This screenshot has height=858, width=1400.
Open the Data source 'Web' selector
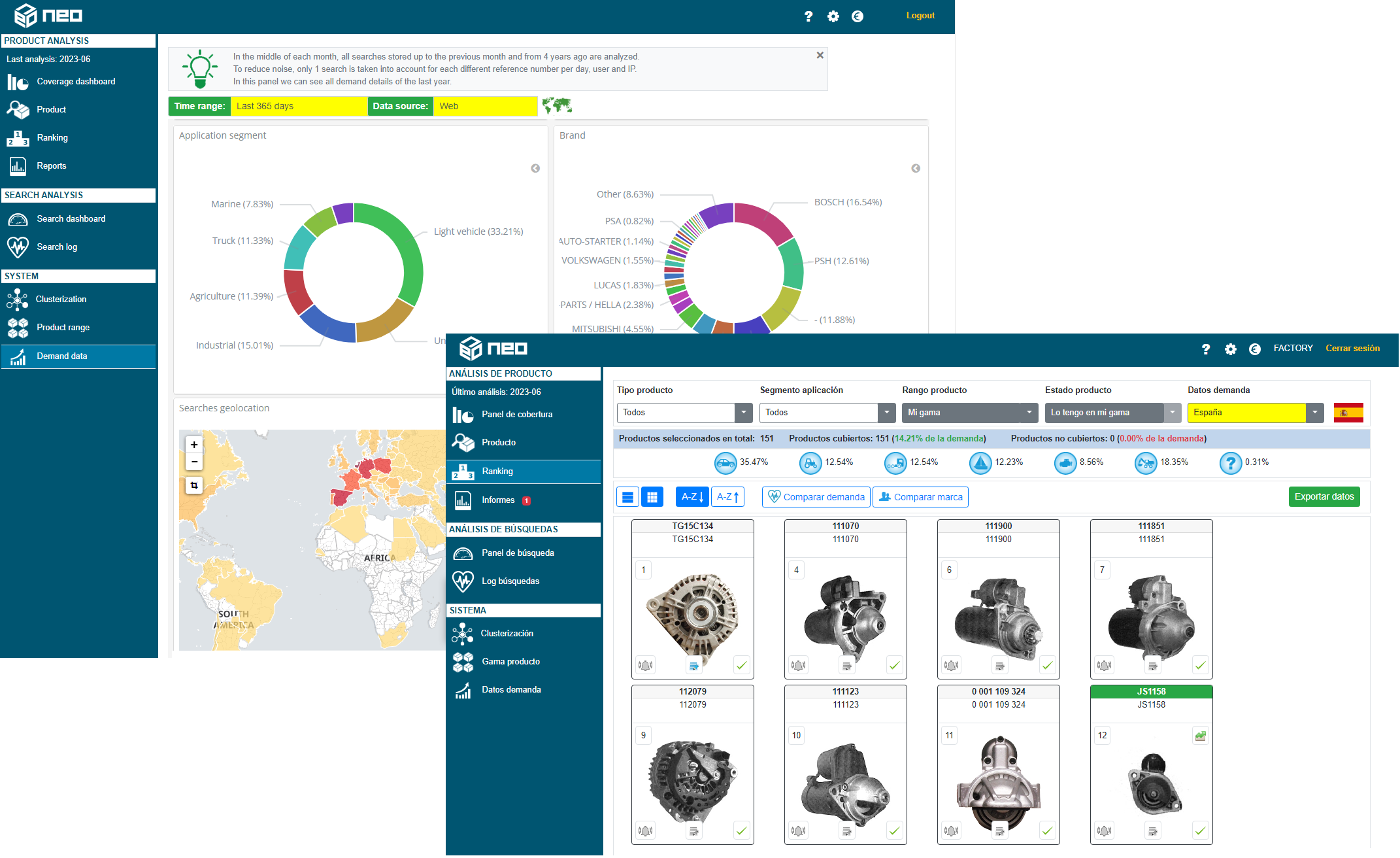pyautogui.click(x=485, y=107)
